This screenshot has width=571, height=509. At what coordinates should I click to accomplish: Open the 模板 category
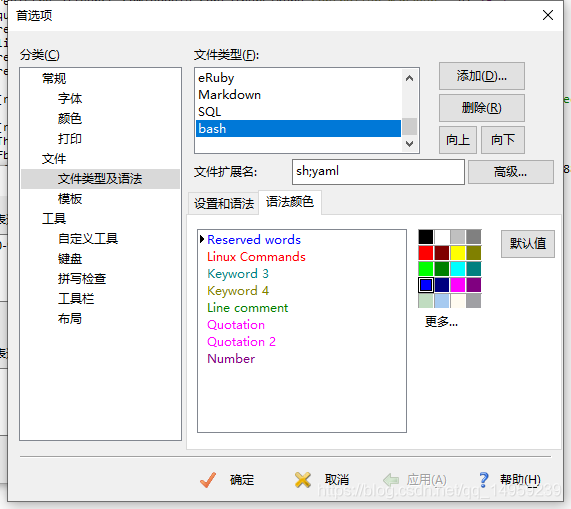[70, 198]
